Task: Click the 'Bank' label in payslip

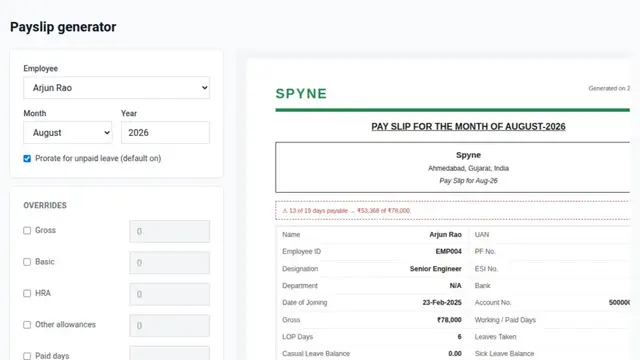Action: pyautogui.click(x=482, y=286)
